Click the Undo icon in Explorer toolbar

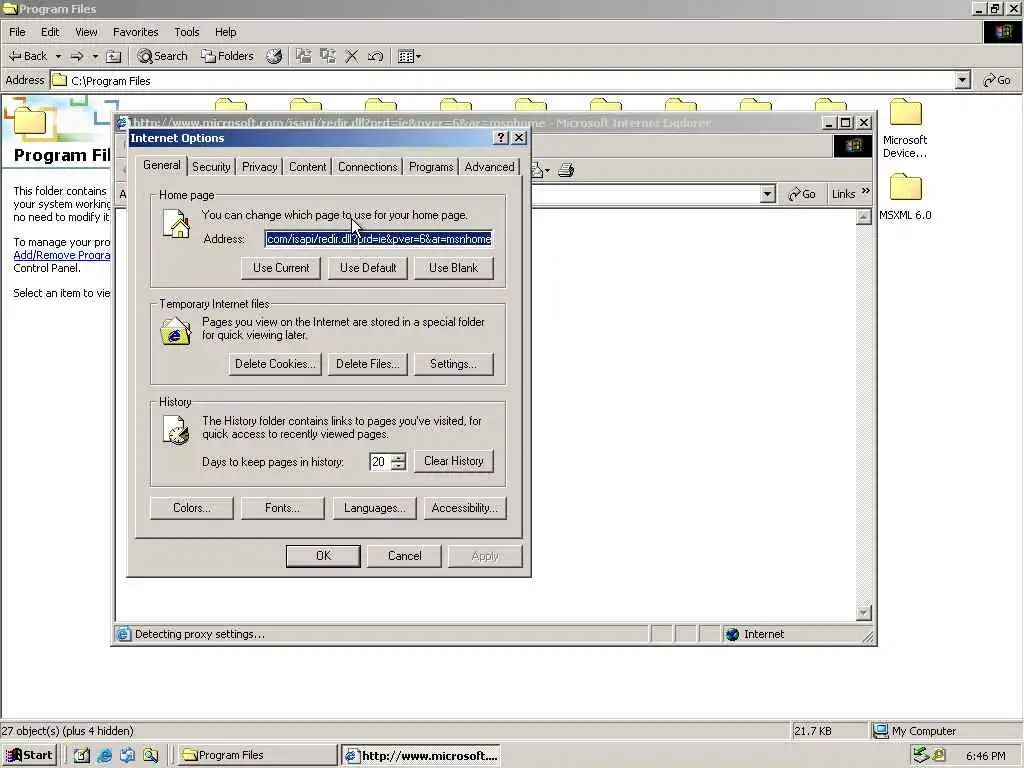pos(375,56)
